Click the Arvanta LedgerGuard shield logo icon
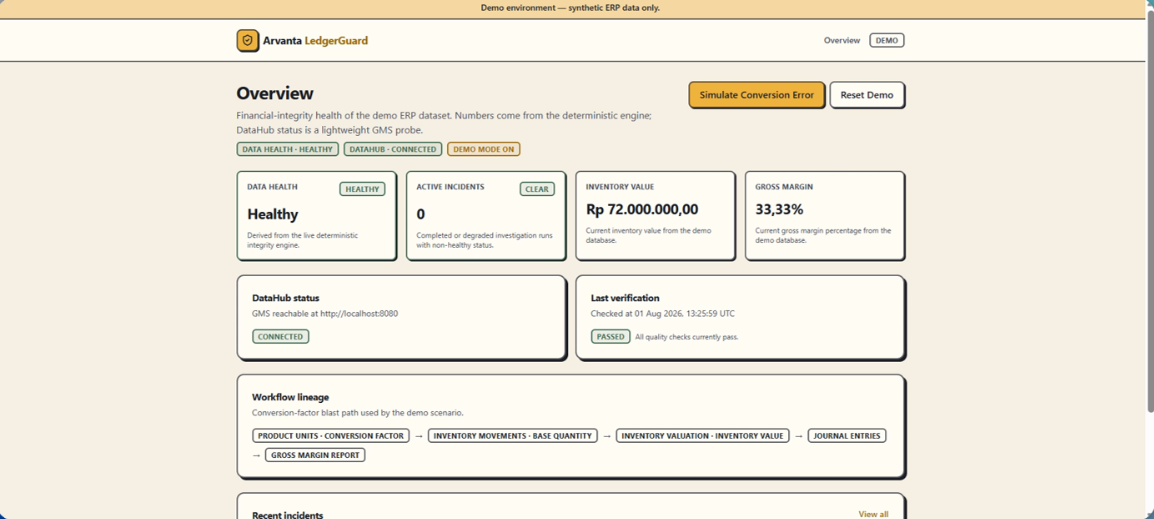The height and width of the screenshot is (519, 1154). (248, 40)
